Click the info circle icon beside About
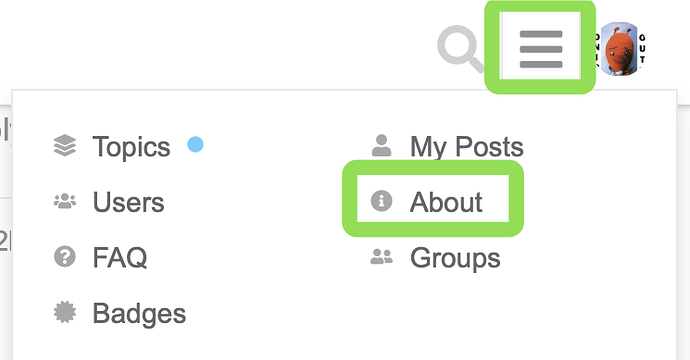This screenshot has width=690, height=360. click(x=382, y=201)
